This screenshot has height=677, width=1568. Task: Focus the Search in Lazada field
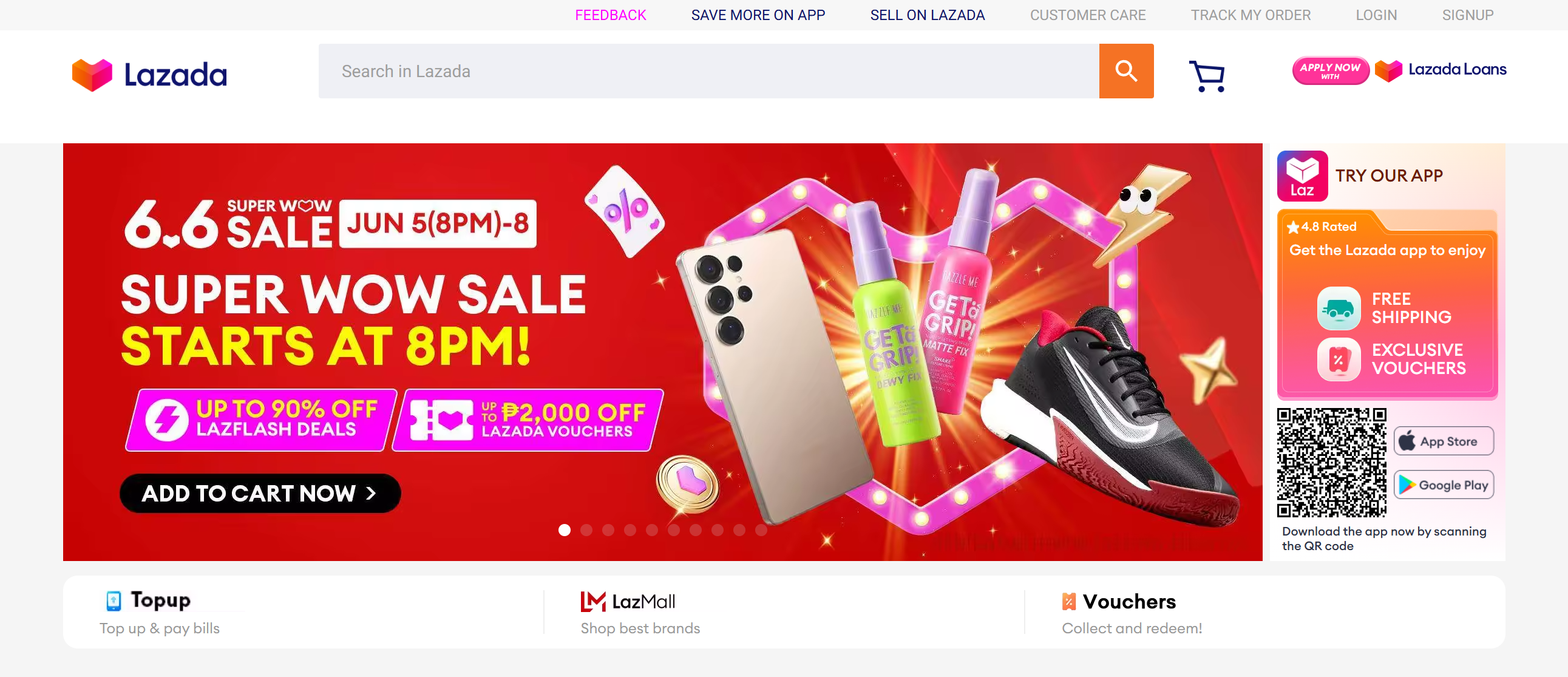(x=708, y=70)
